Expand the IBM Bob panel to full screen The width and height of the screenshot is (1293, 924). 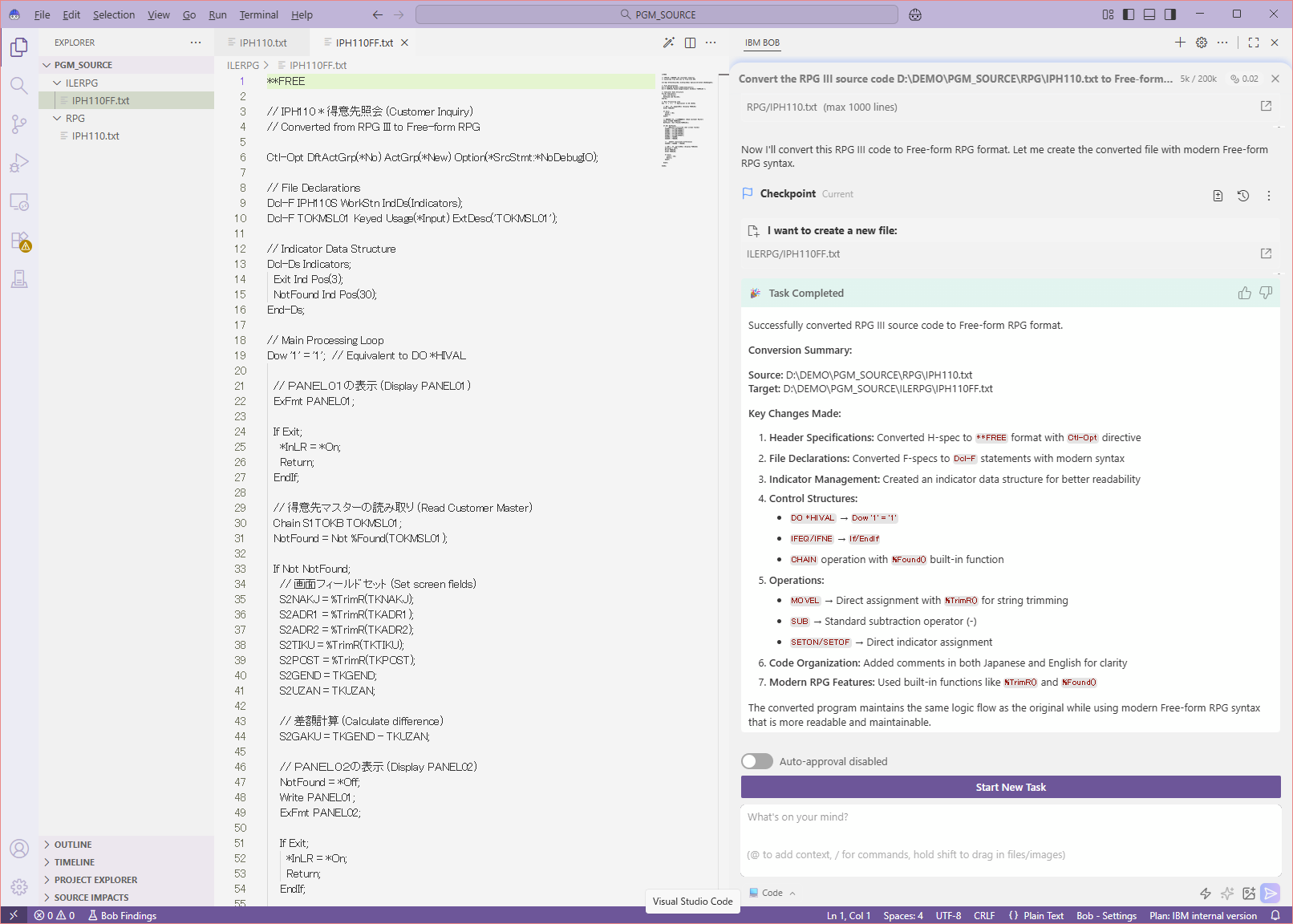pos(1254,43)
